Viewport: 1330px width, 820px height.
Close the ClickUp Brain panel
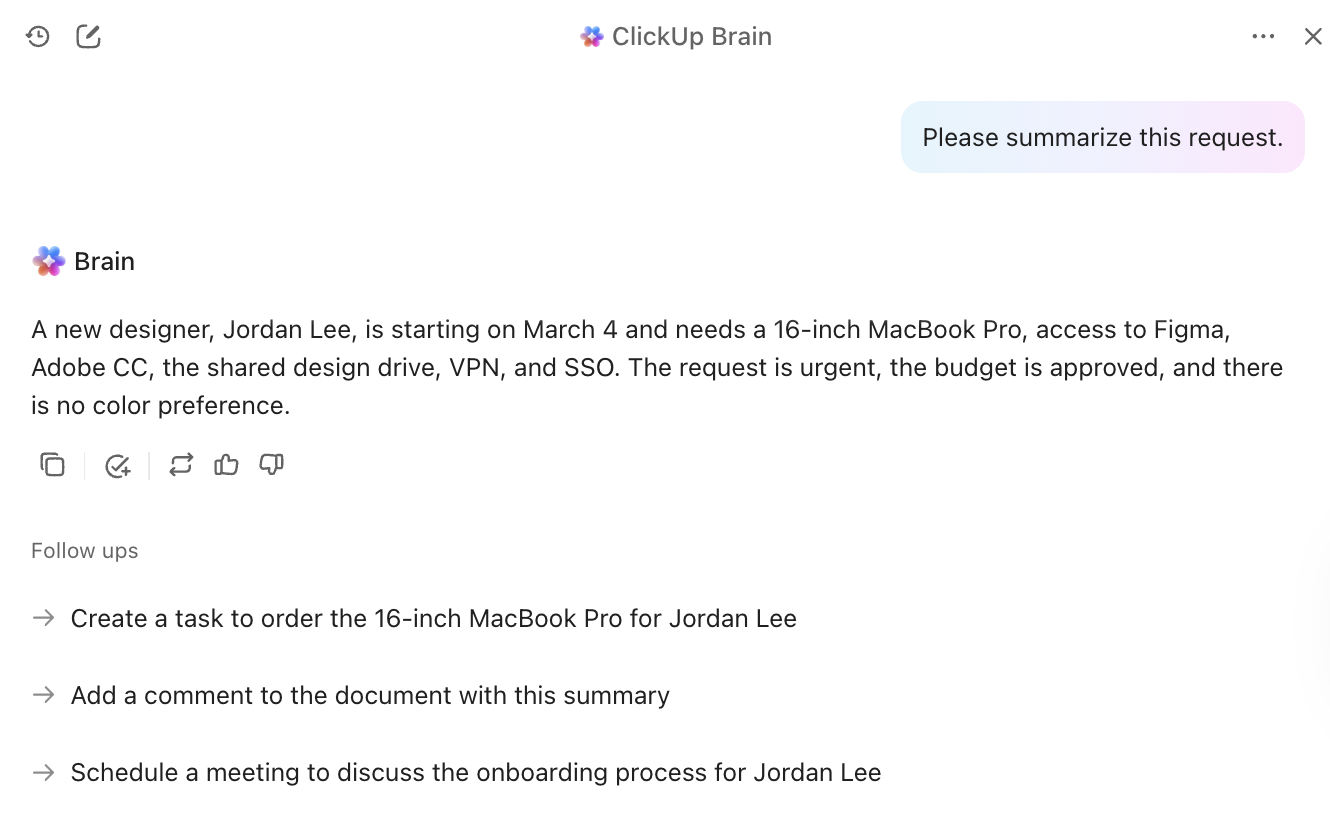pos(1314,36)
